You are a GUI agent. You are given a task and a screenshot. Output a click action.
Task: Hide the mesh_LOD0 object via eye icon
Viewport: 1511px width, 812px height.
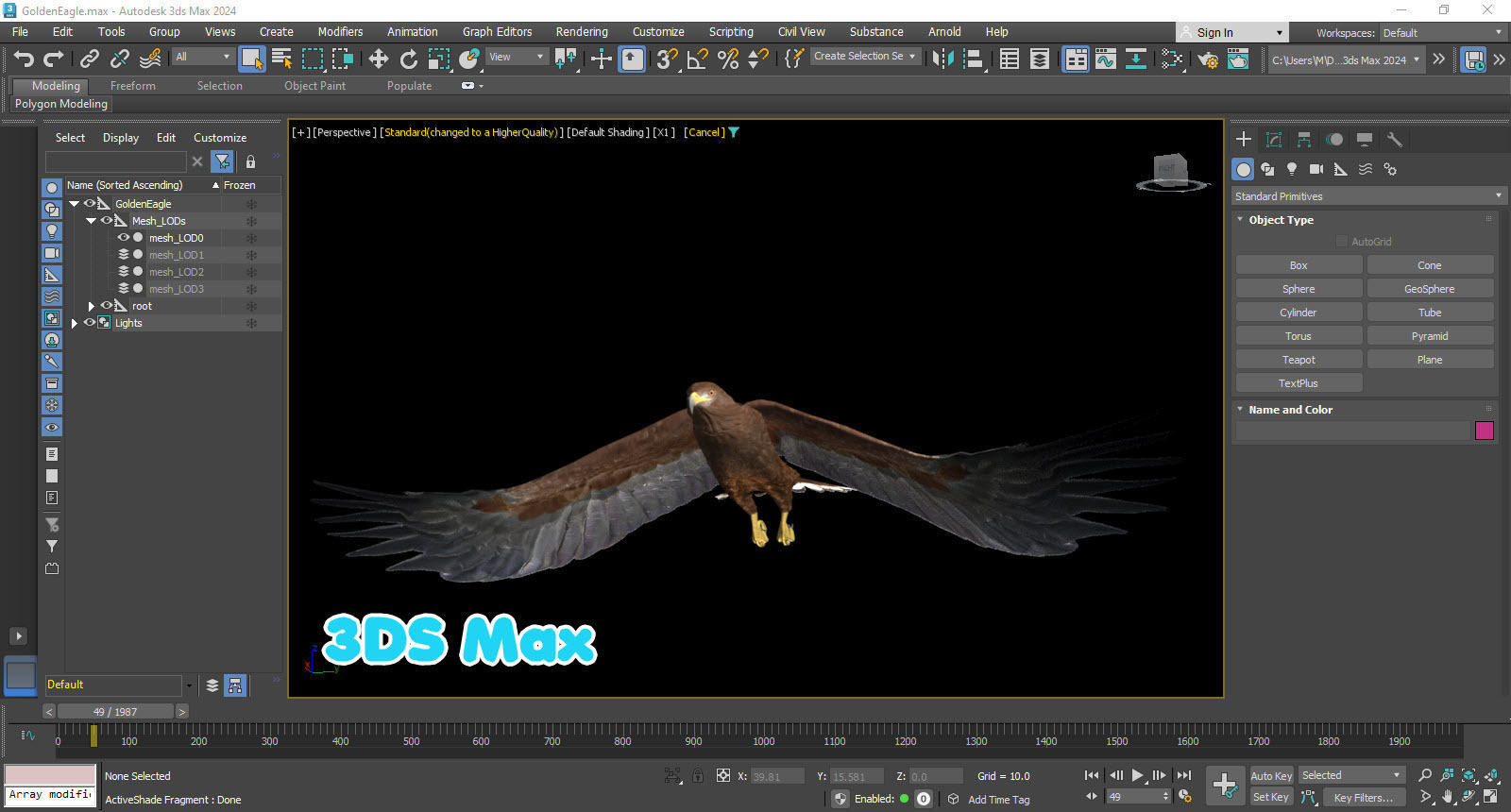pos(123,237)
